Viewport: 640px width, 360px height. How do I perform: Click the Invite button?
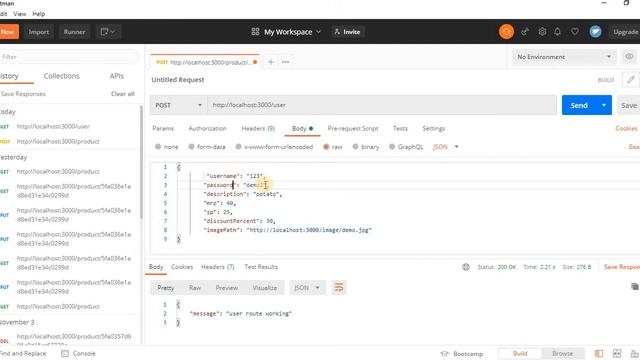(347, 32)
